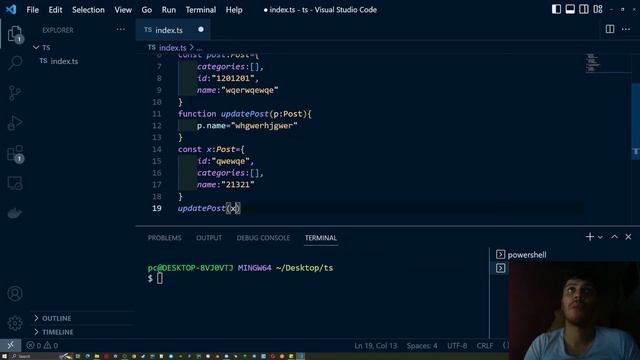640x360 pixels.
Task: Change encoding via UTF-8 status item
Action: tap(457, 346)
